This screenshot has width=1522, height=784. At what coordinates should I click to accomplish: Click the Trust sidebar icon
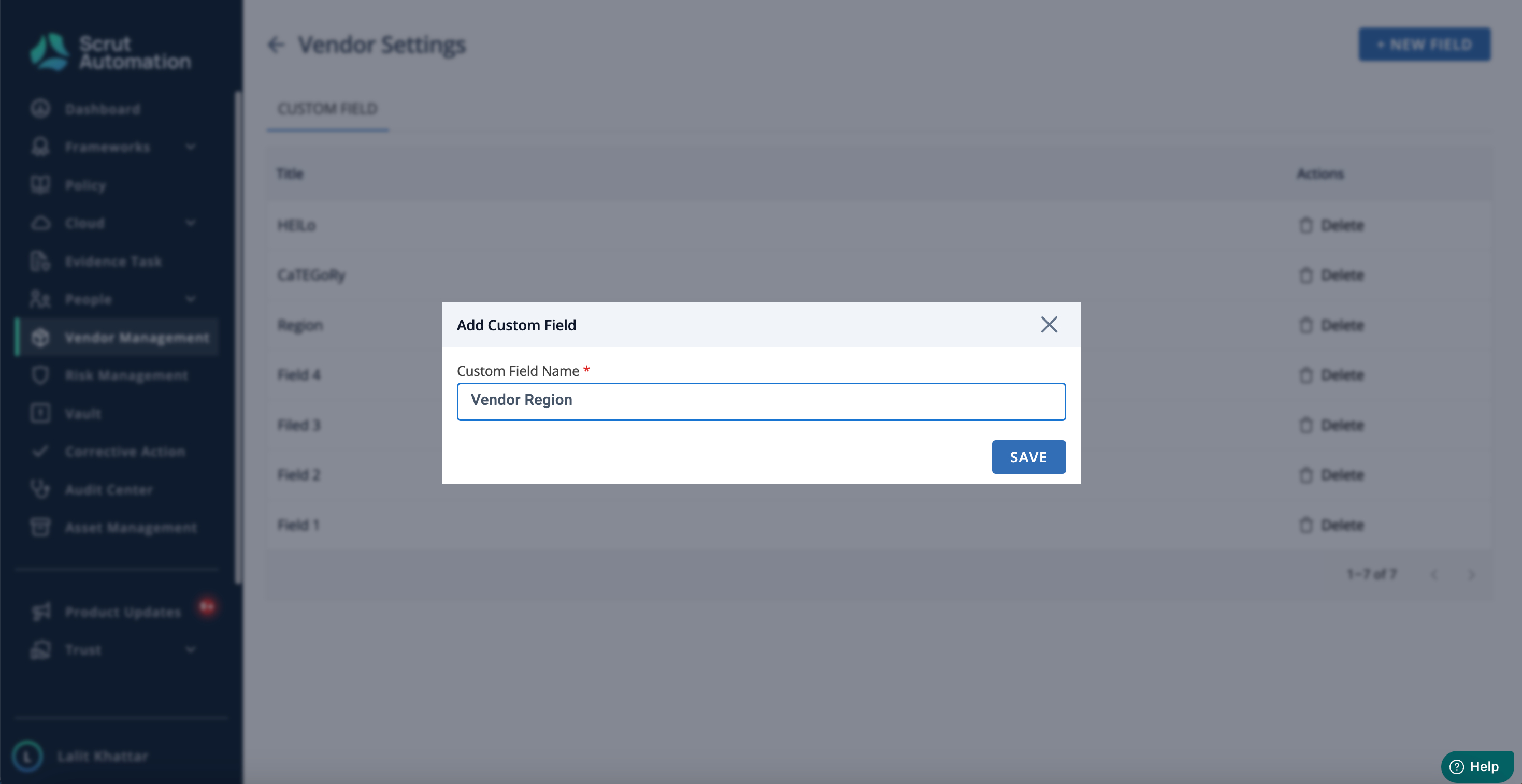40,650
